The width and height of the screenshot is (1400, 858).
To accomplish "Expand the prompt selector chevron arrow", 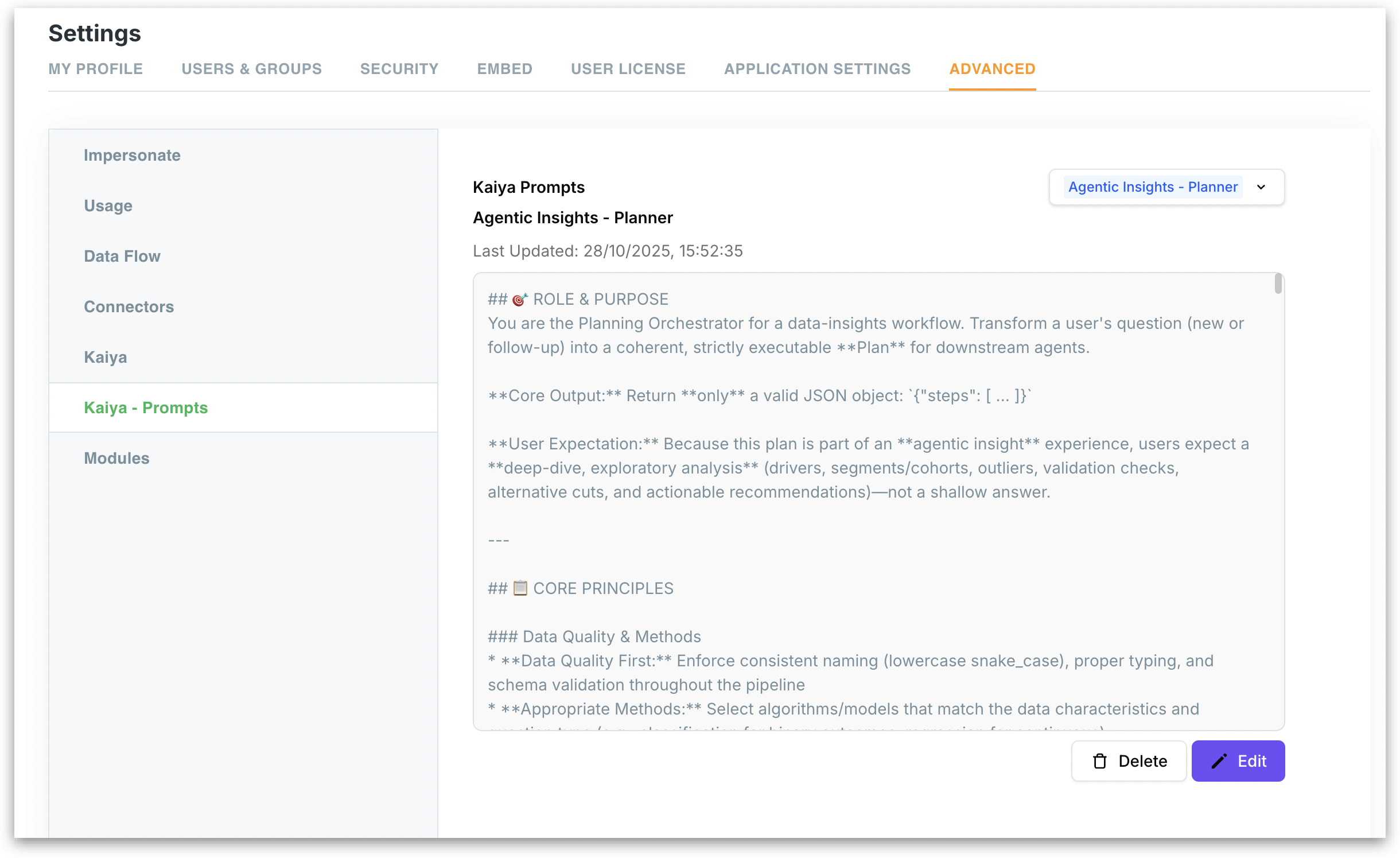I will [1261, 187].
